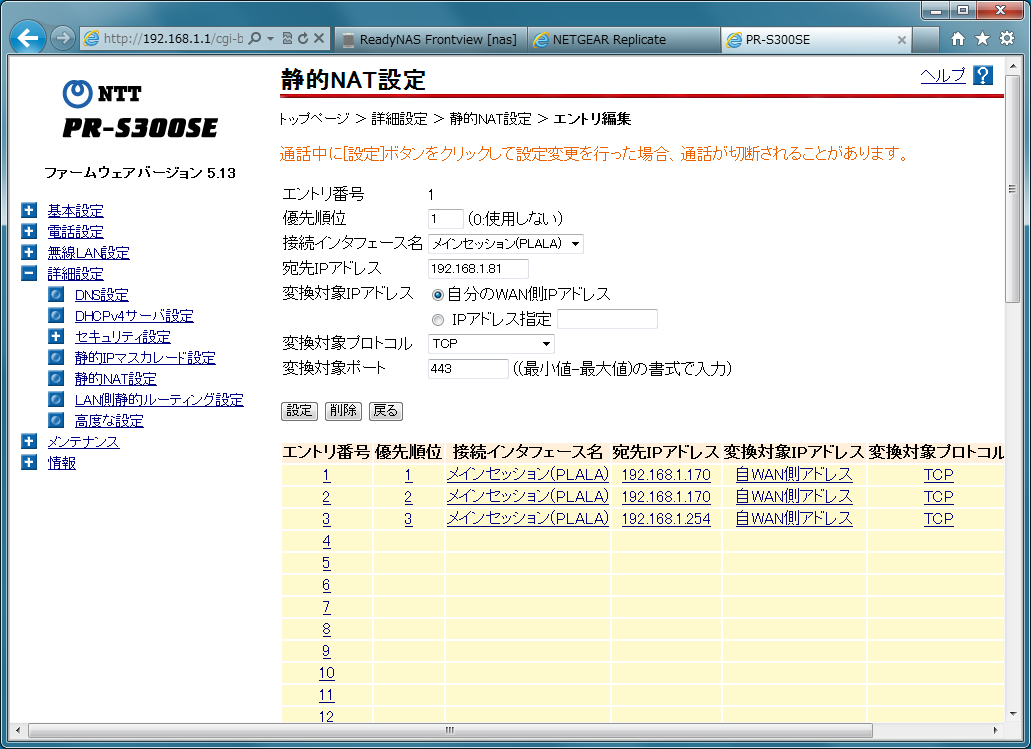Click the browser back arrow button

(28, 39)
